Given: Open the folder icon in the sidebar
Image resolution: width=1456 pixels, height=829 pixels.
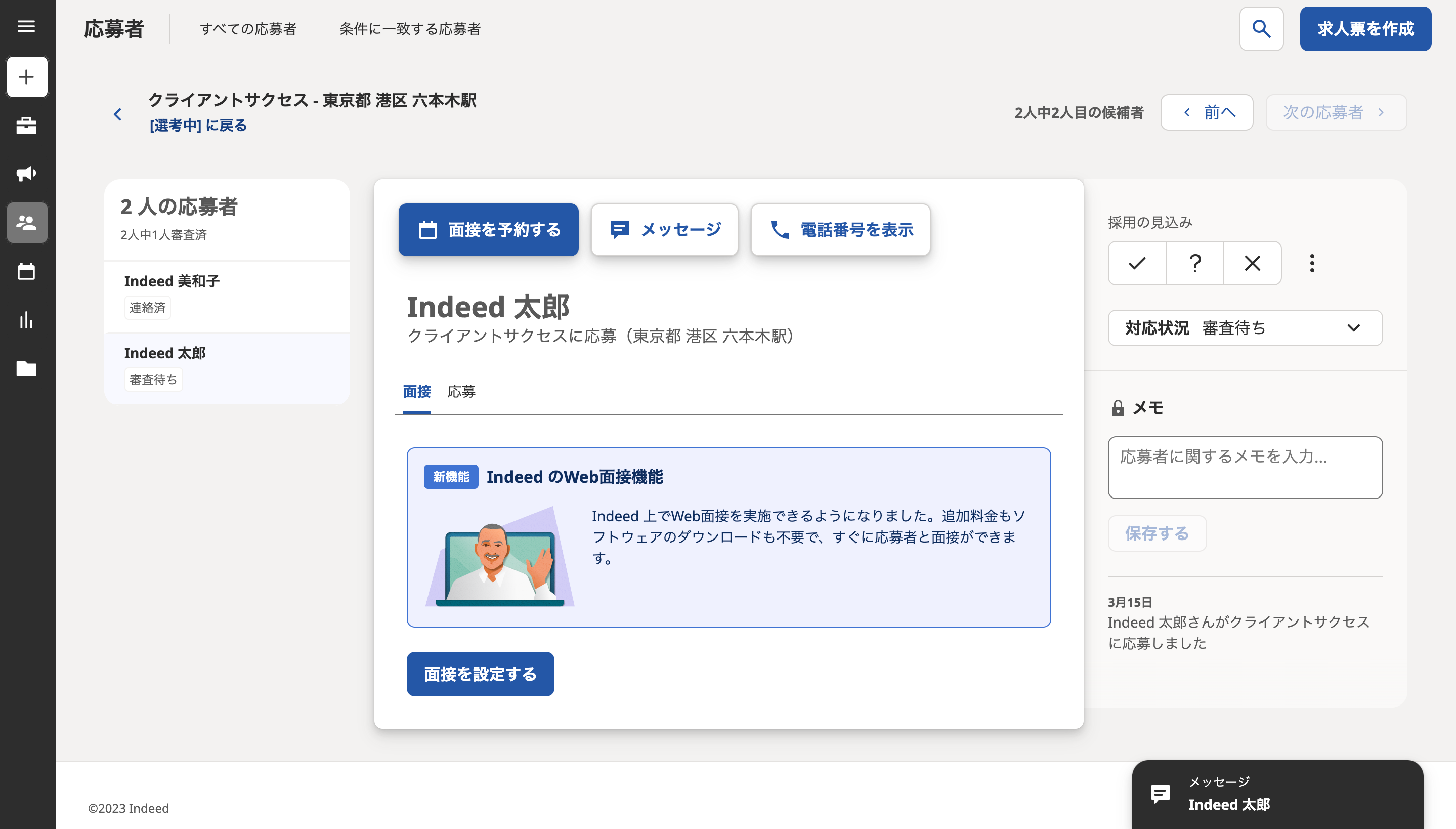Looking at the screenshot, I should pyautogui.click(x=26, y=368).
